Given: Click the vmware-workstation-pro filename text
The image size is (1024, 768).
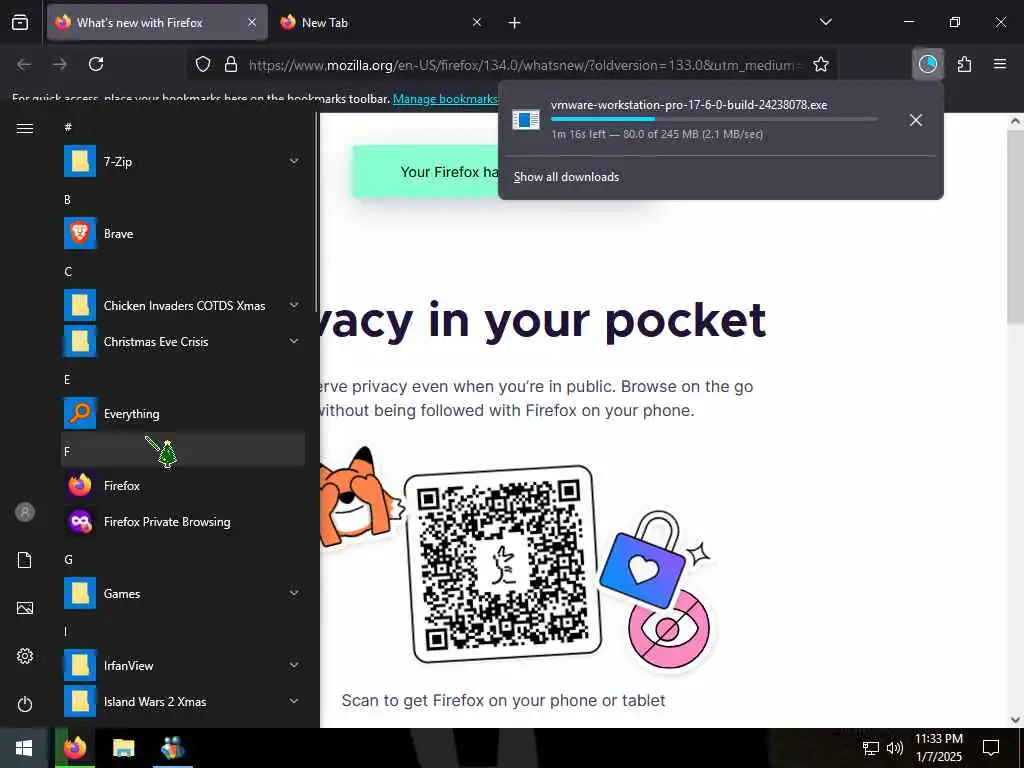Looking at the screenshot, I should [689, 104].
